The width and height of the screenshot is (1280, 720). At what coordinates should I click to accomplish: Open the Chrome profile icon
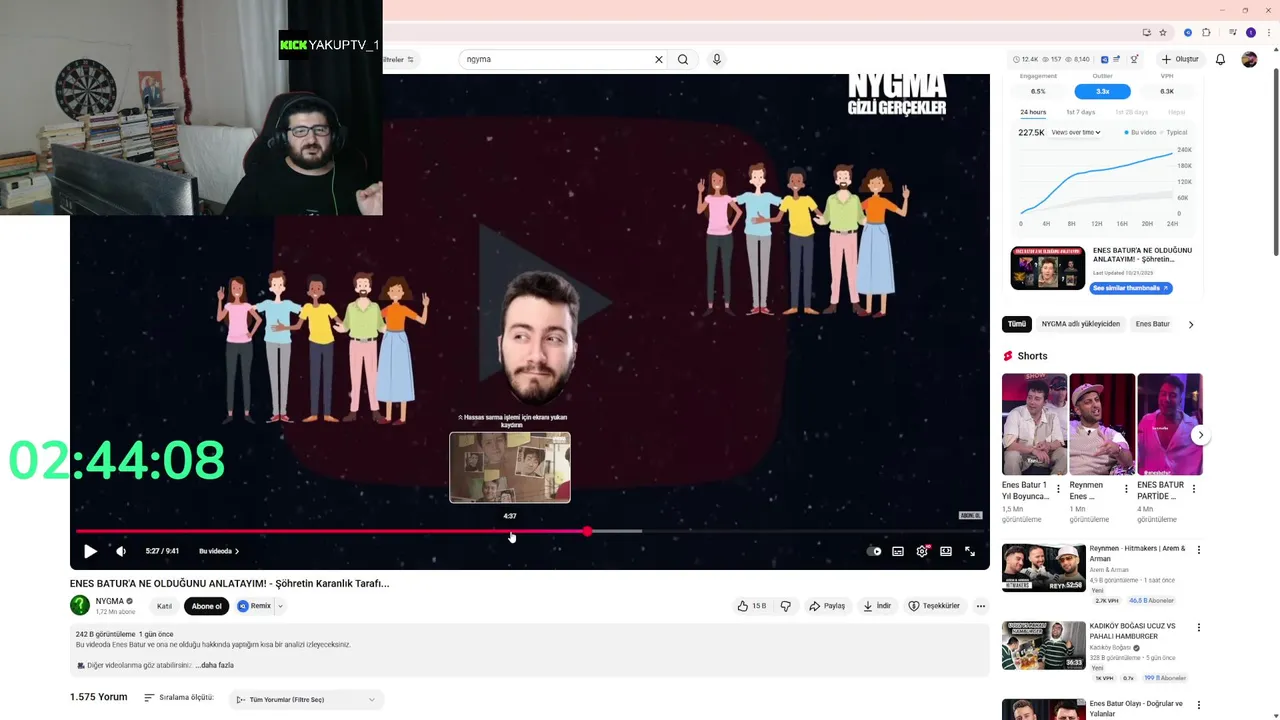(1250, 32)
